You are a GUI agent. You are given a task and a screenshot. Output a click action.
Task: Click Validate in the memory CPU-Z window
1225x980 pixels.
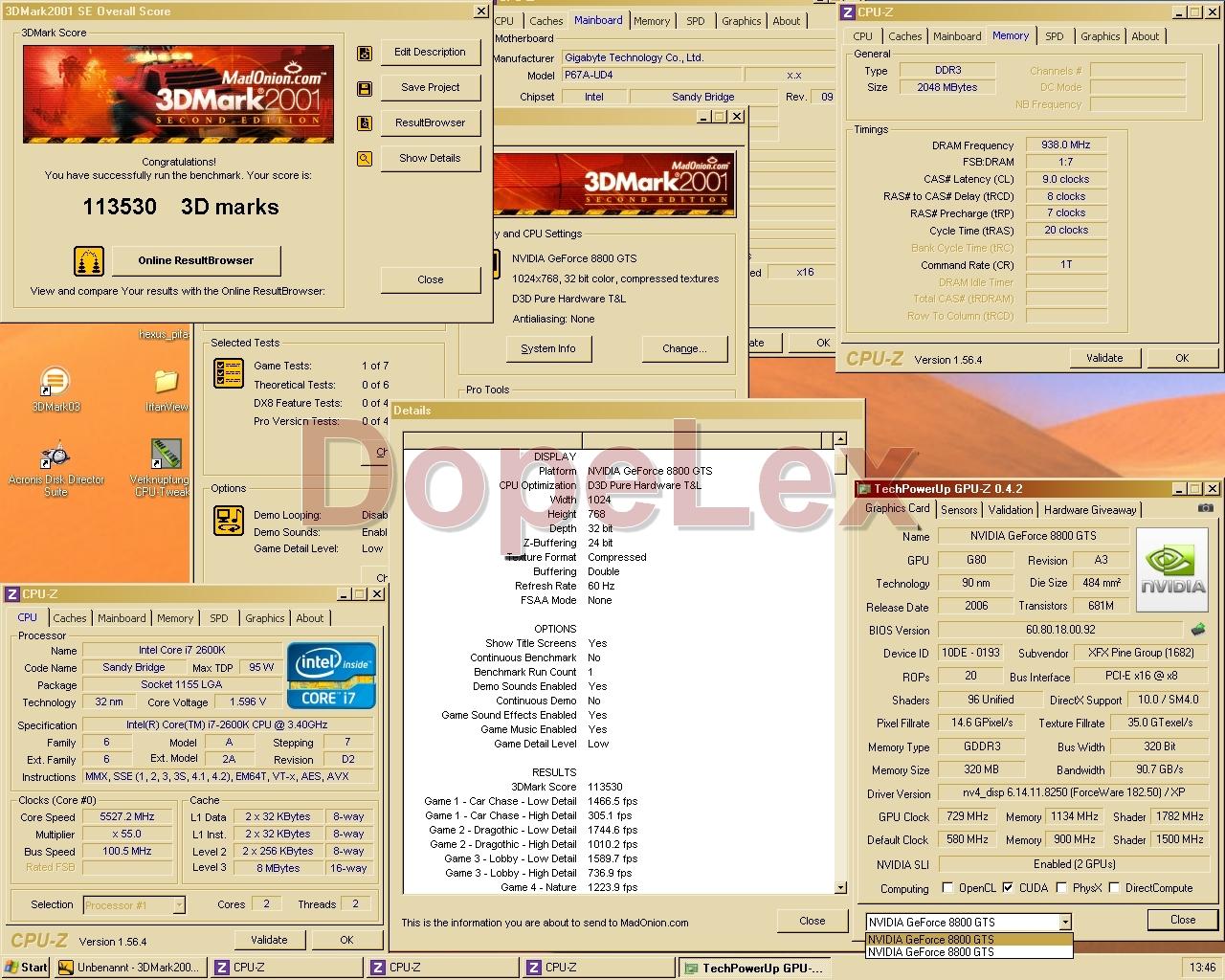pyautogui.click(x=1104, y=358)
